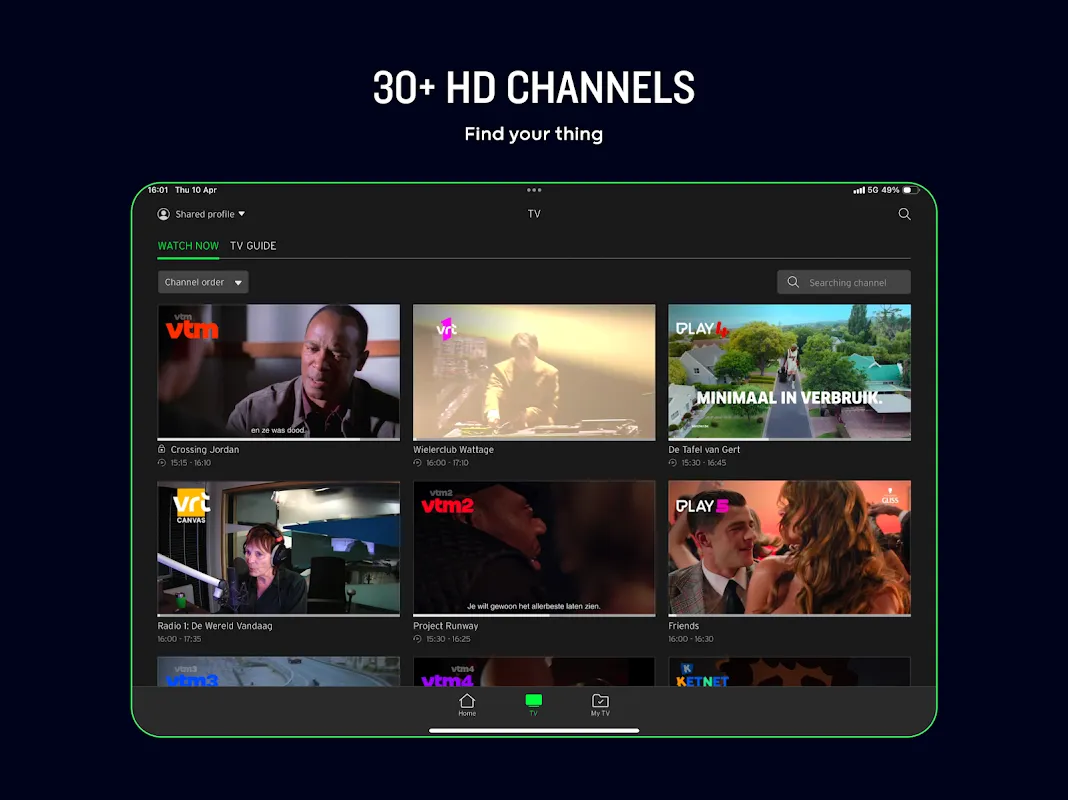
Task: Click the signal strength bars in status bar
Action: [x=859, y=191]
